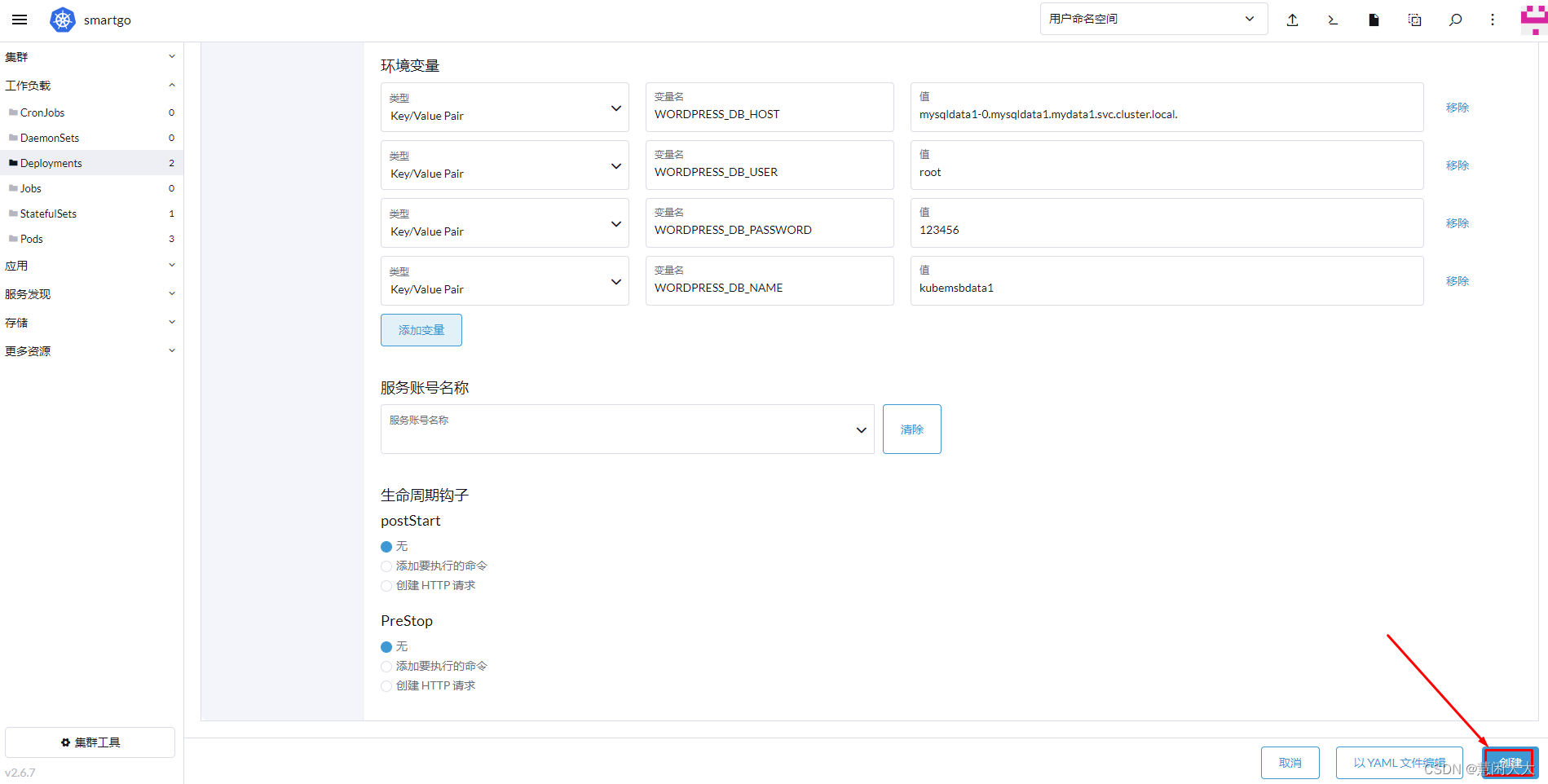Click the Kubernetes helm cluster logo

point(63,20)
